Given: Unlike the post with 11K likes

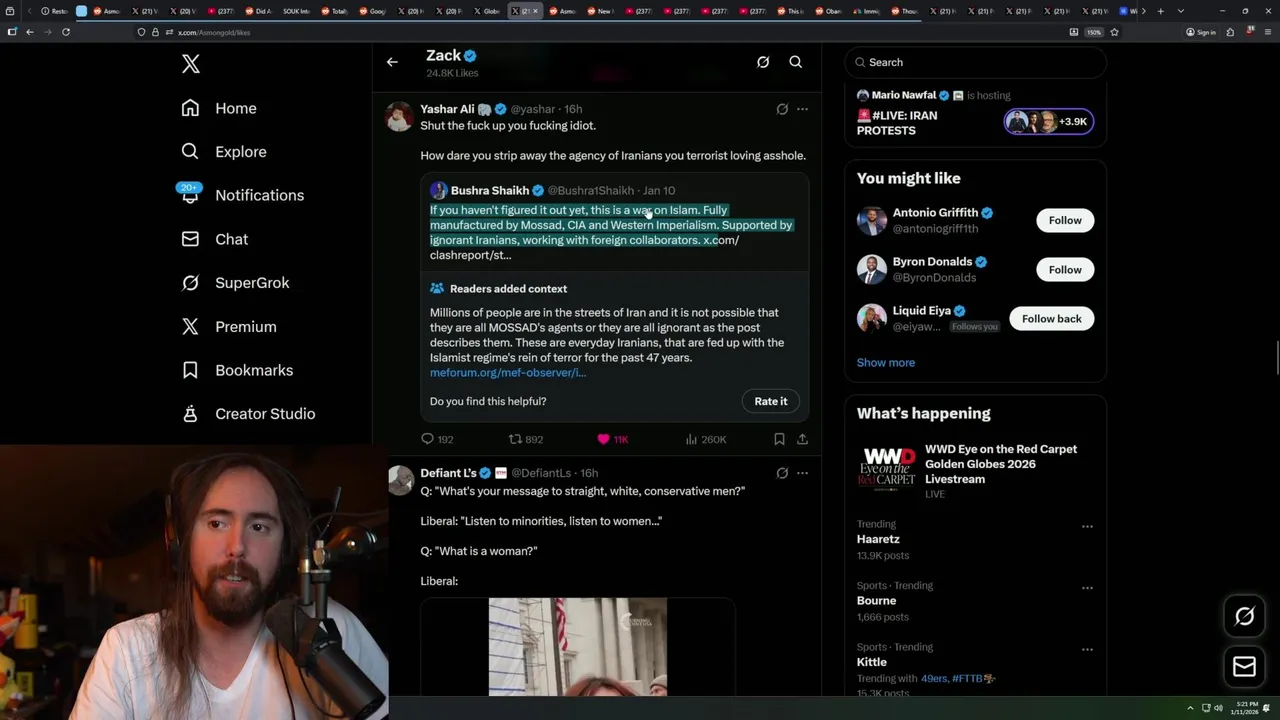Looking at the screenshot, I should [612, 439].
